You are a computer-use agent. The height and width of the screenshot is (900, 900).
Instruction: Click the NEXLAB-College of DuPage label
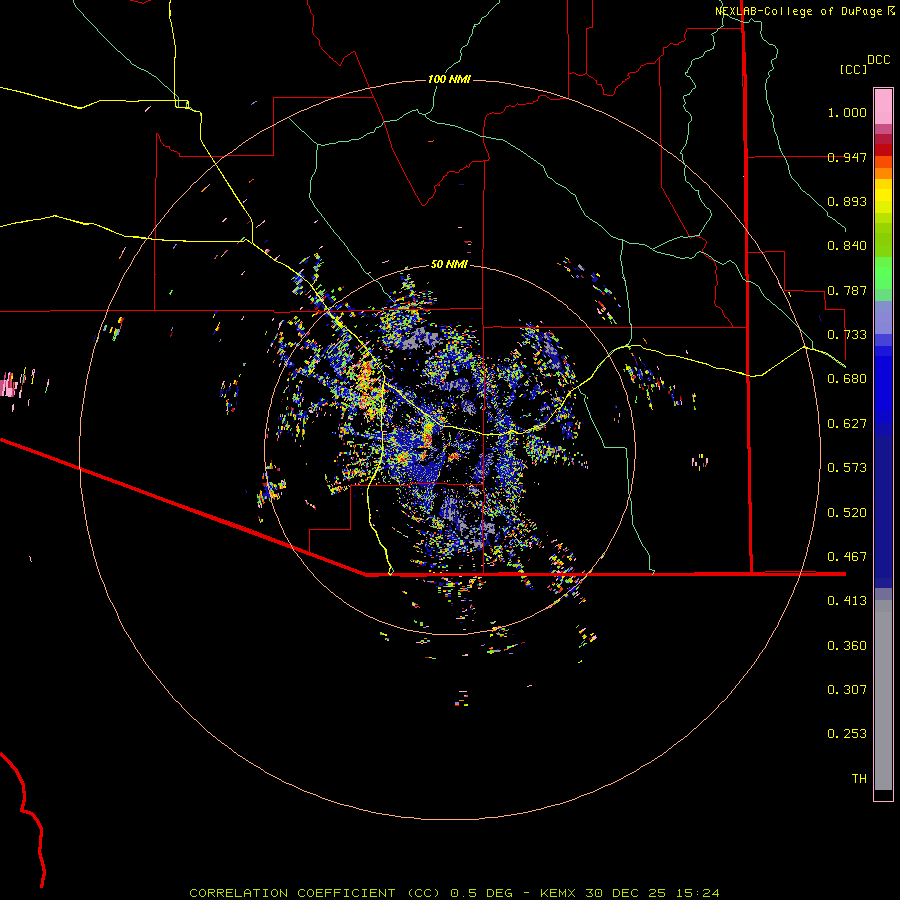click(798, 11)
